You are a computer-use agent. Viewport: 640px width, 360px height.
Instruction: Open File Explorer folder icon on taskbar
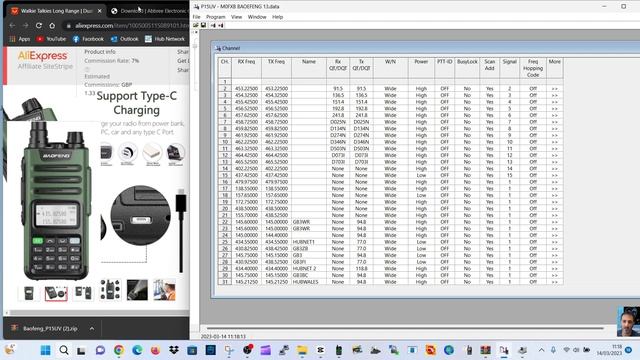[x=302, y=350]
